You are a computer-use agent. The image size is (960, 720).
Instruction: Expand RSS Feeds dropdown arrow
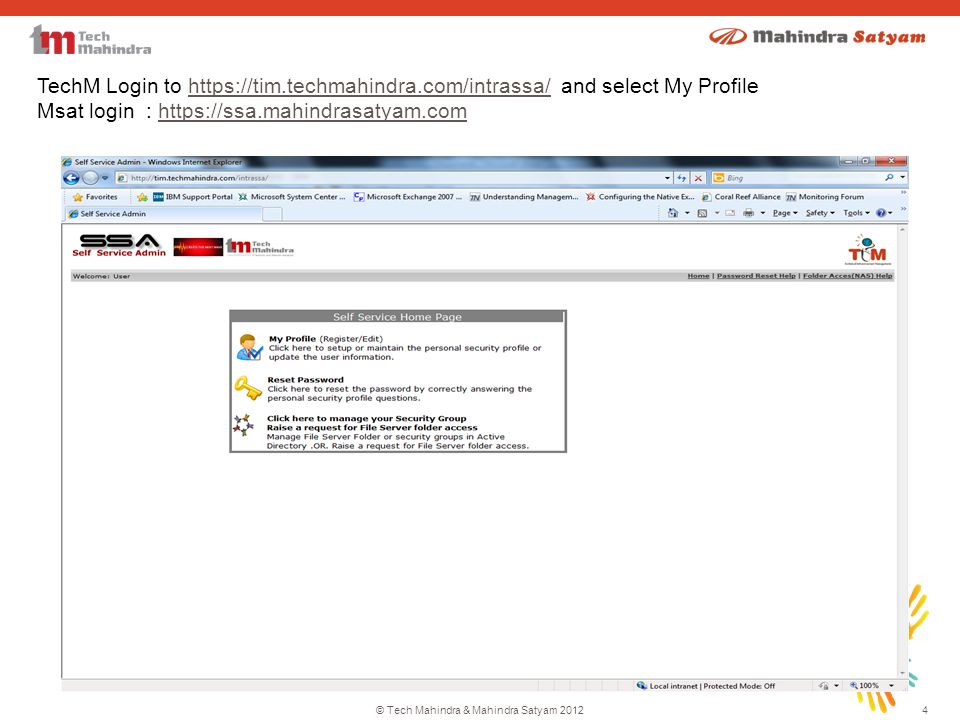click(717, 213)
